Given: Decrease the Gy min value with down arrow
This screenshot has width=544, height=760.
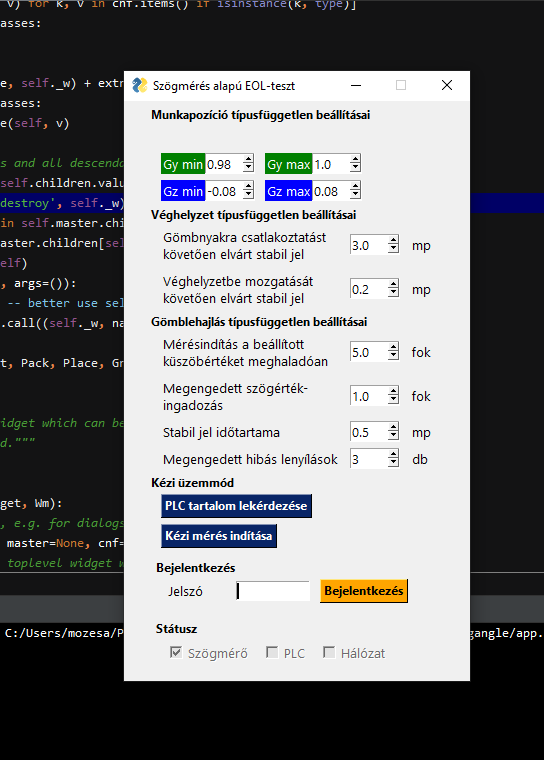Looking at the screenshot, I should [x=248, y=168].
